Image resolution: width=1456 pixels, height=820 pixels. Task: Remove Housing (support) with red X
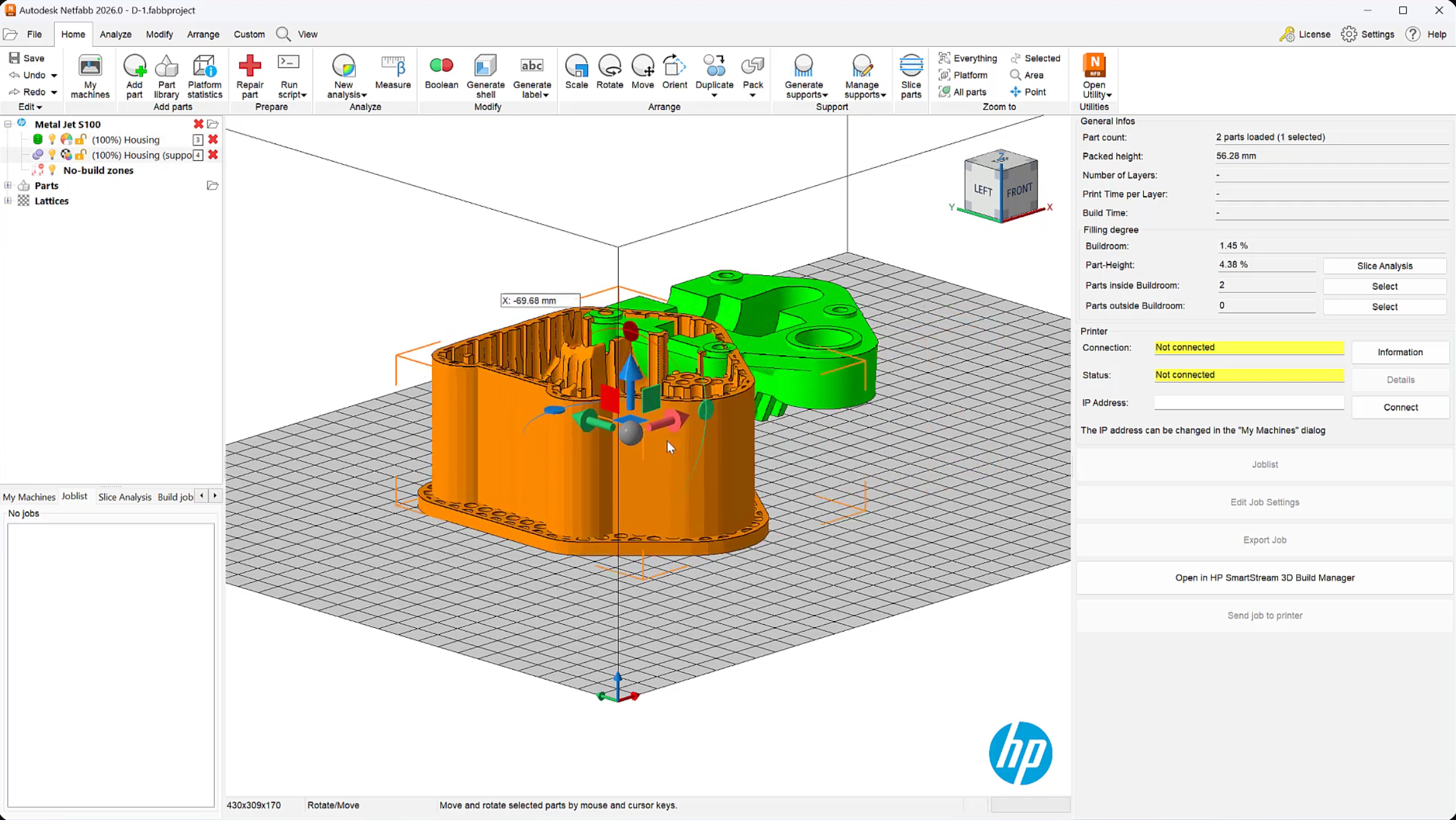pyautogui.click(x=213, y=155)
